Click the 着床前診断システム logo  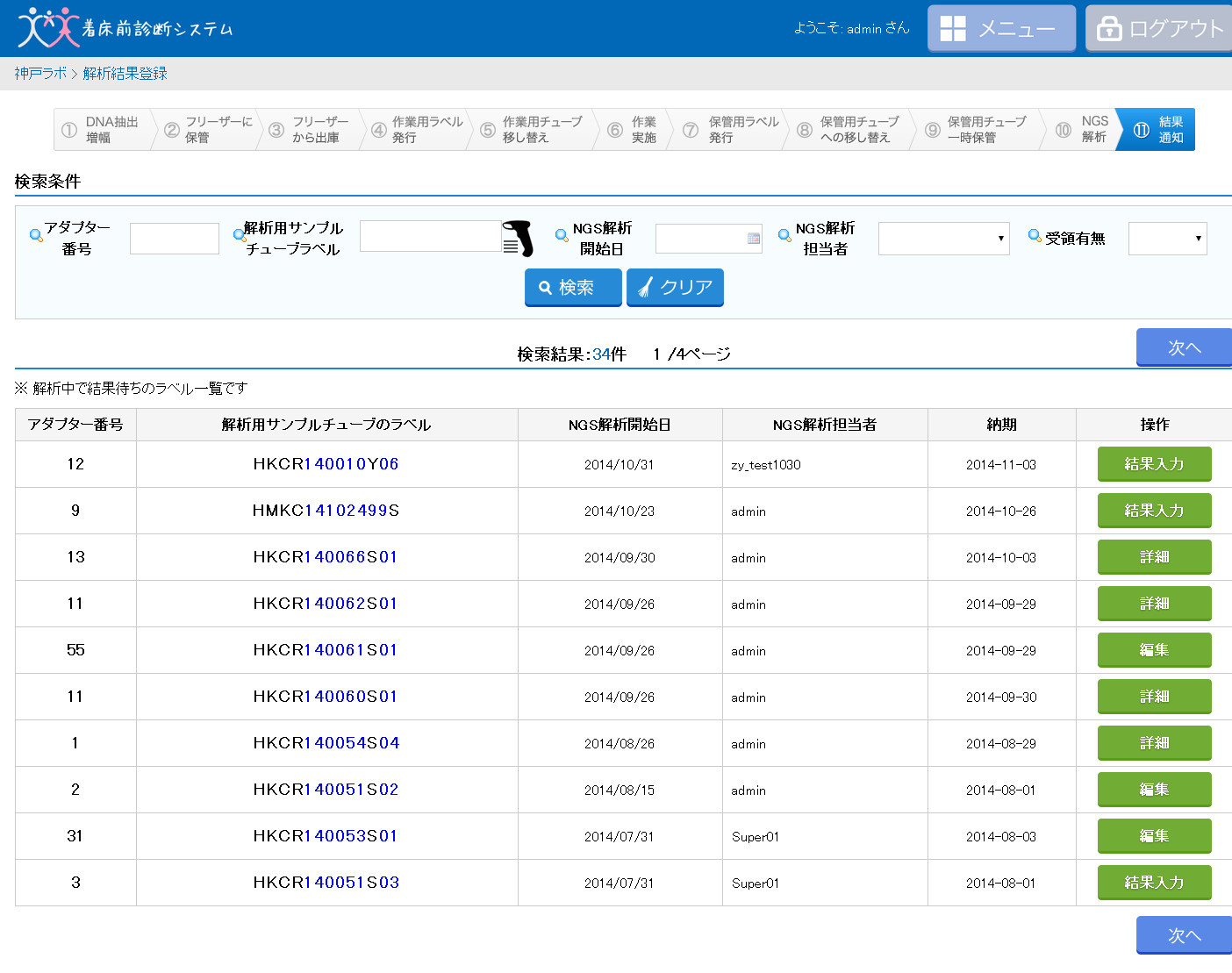coord(125,28)
